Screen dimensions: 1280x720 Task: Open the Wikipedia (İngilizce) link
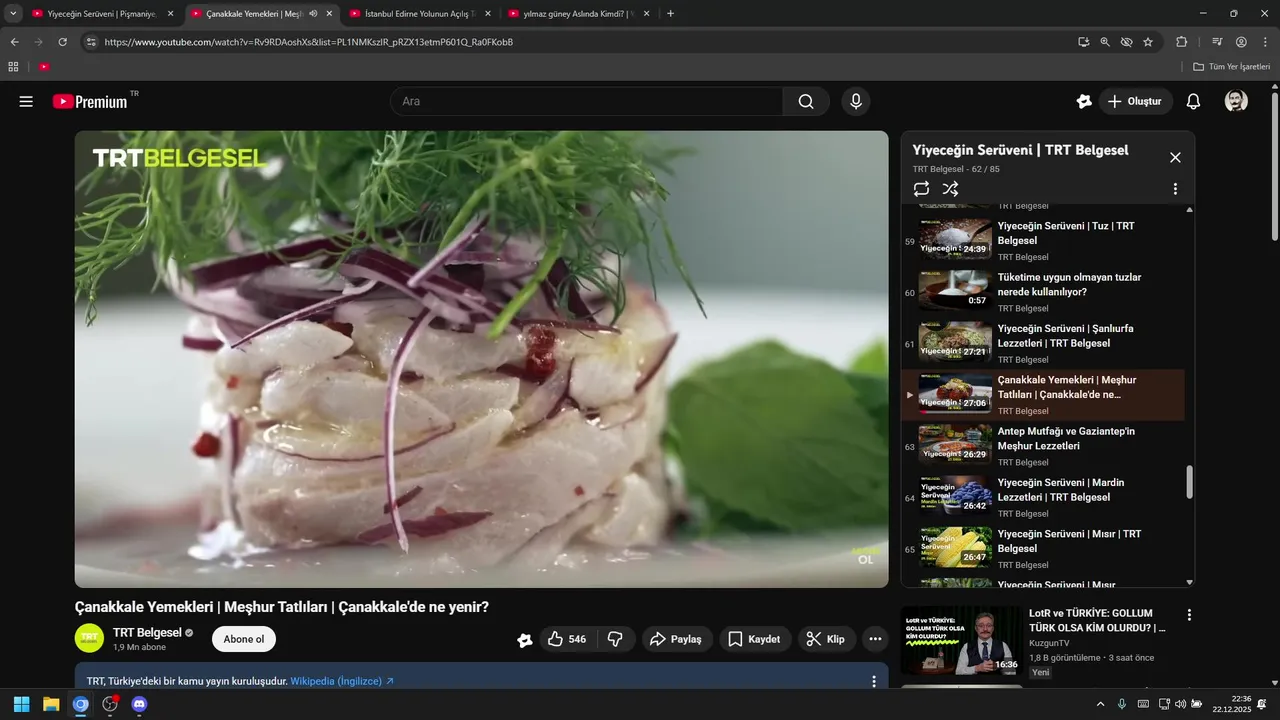pos(342,681)
